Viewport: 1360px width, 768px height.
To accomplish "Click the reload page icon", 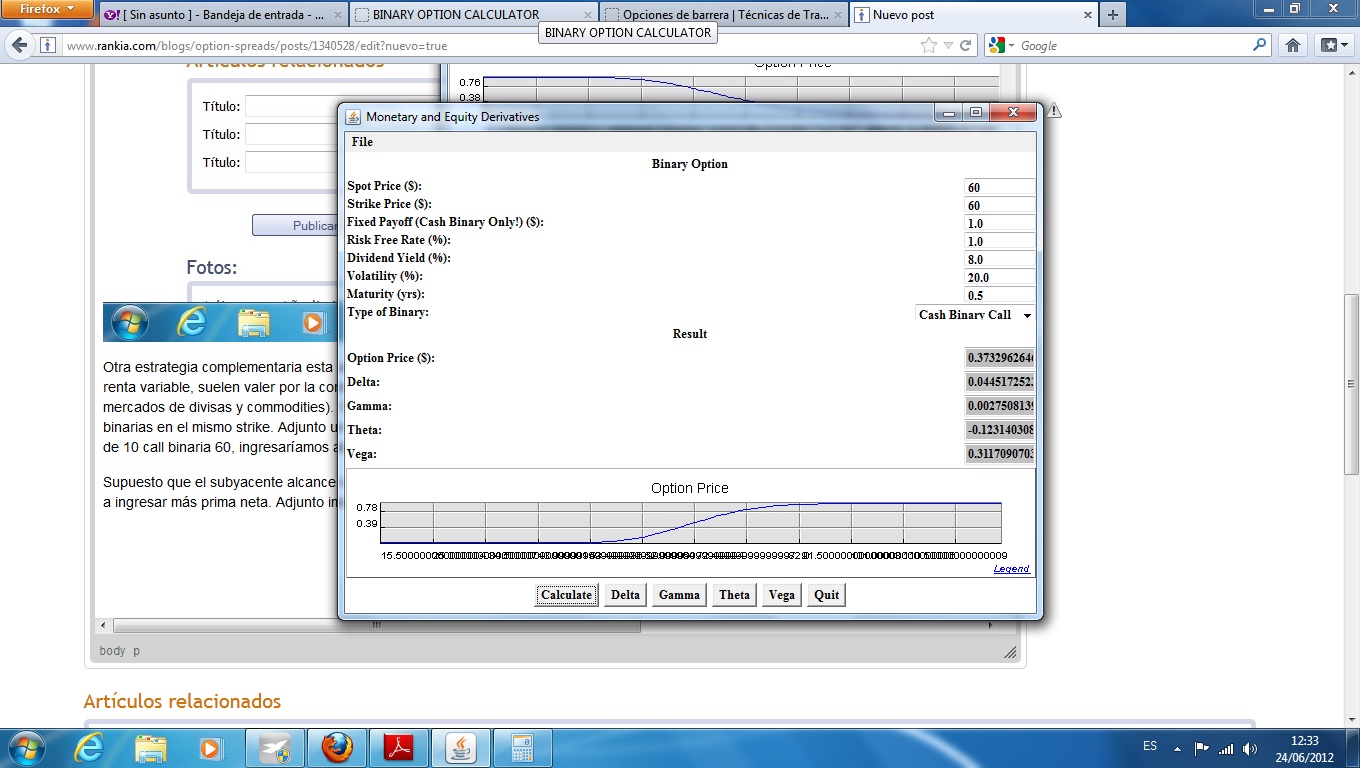I will pos(965,45).
